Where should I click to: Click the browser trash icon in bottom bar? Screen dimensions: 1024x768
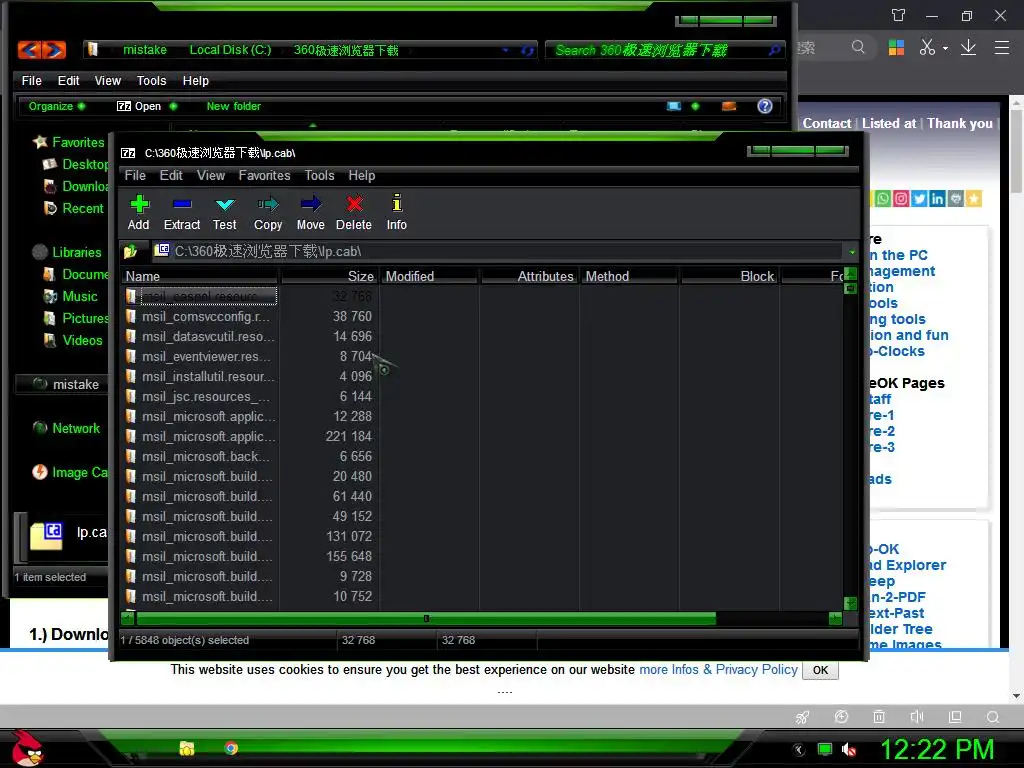click(879, 716)
